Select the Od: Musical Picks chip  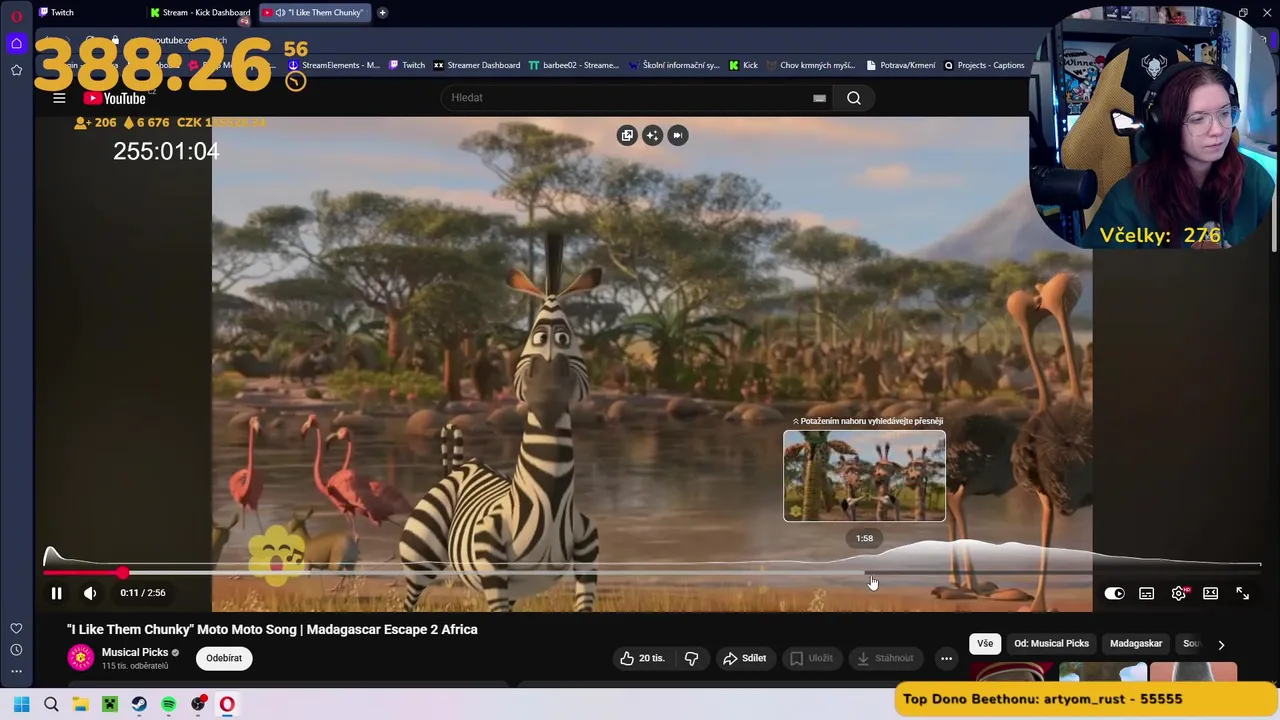point(1051,644)
